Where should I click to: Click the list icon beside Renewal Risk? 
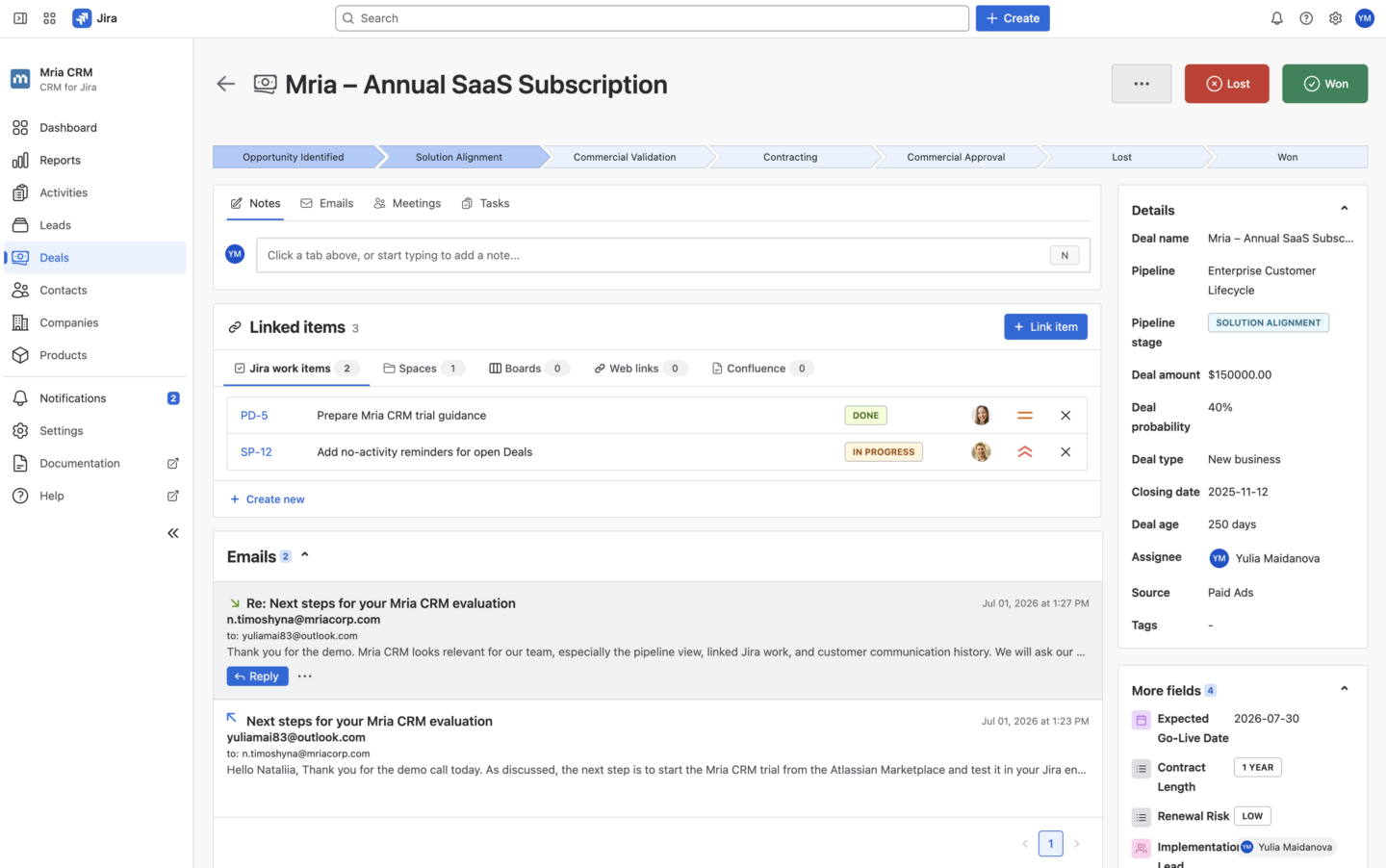(1142, 817)
